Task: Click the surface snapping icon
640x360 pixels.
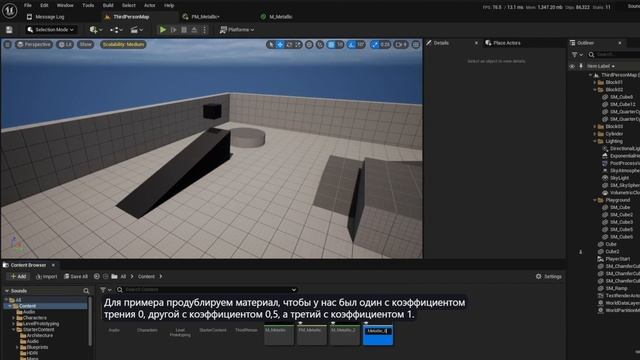Action: point(320,44)
